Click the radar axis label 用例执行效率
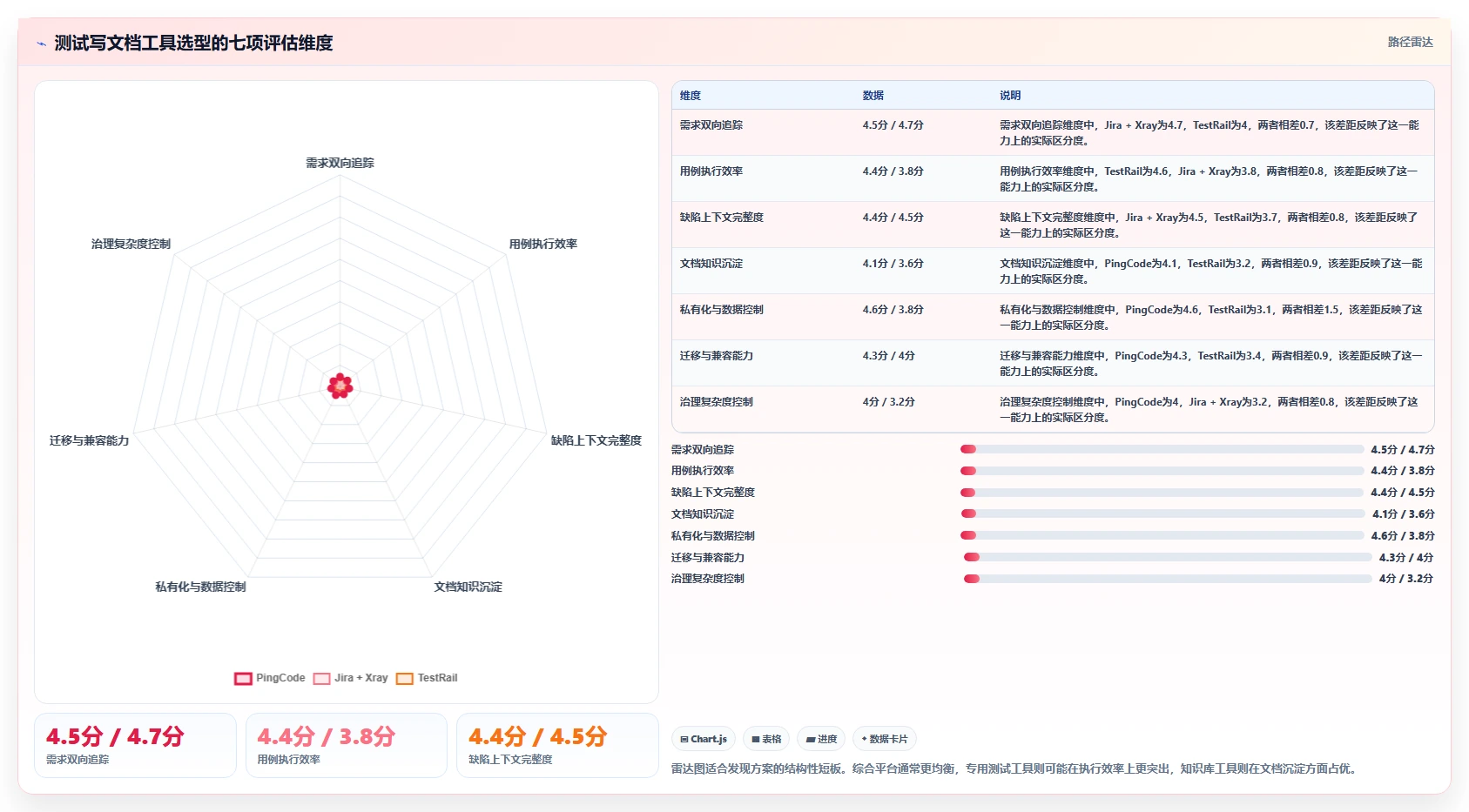 [543, 244]
